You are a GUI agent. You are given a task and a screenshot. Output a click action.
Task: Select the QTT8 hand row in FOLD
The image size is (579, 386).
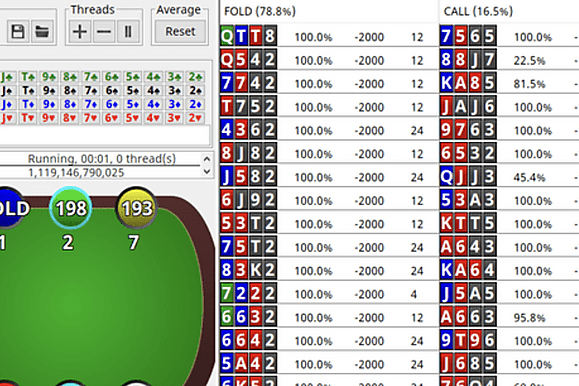point(329,36)
